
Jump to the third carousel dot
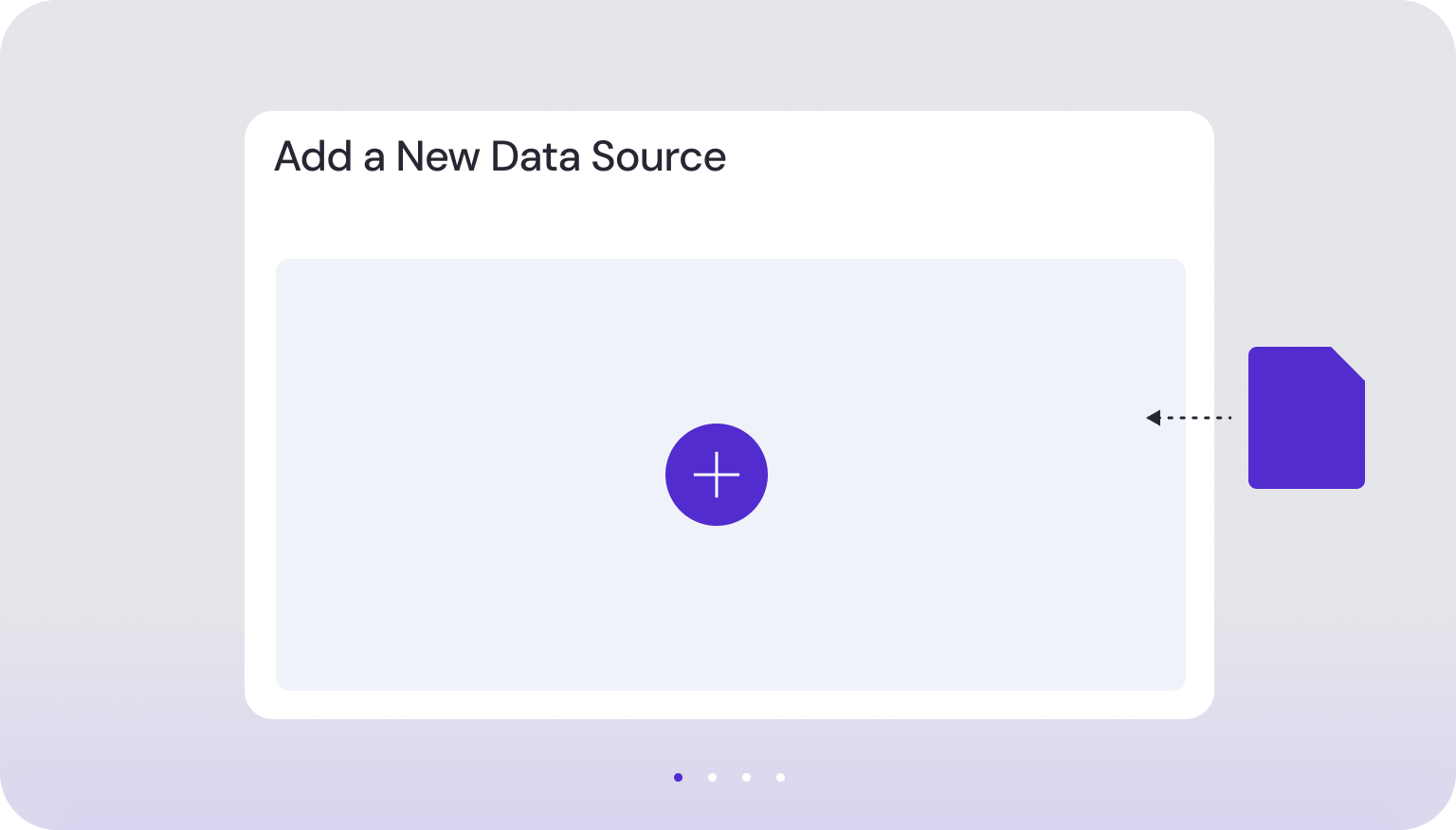pyautogui.click(x=746, y=777)
